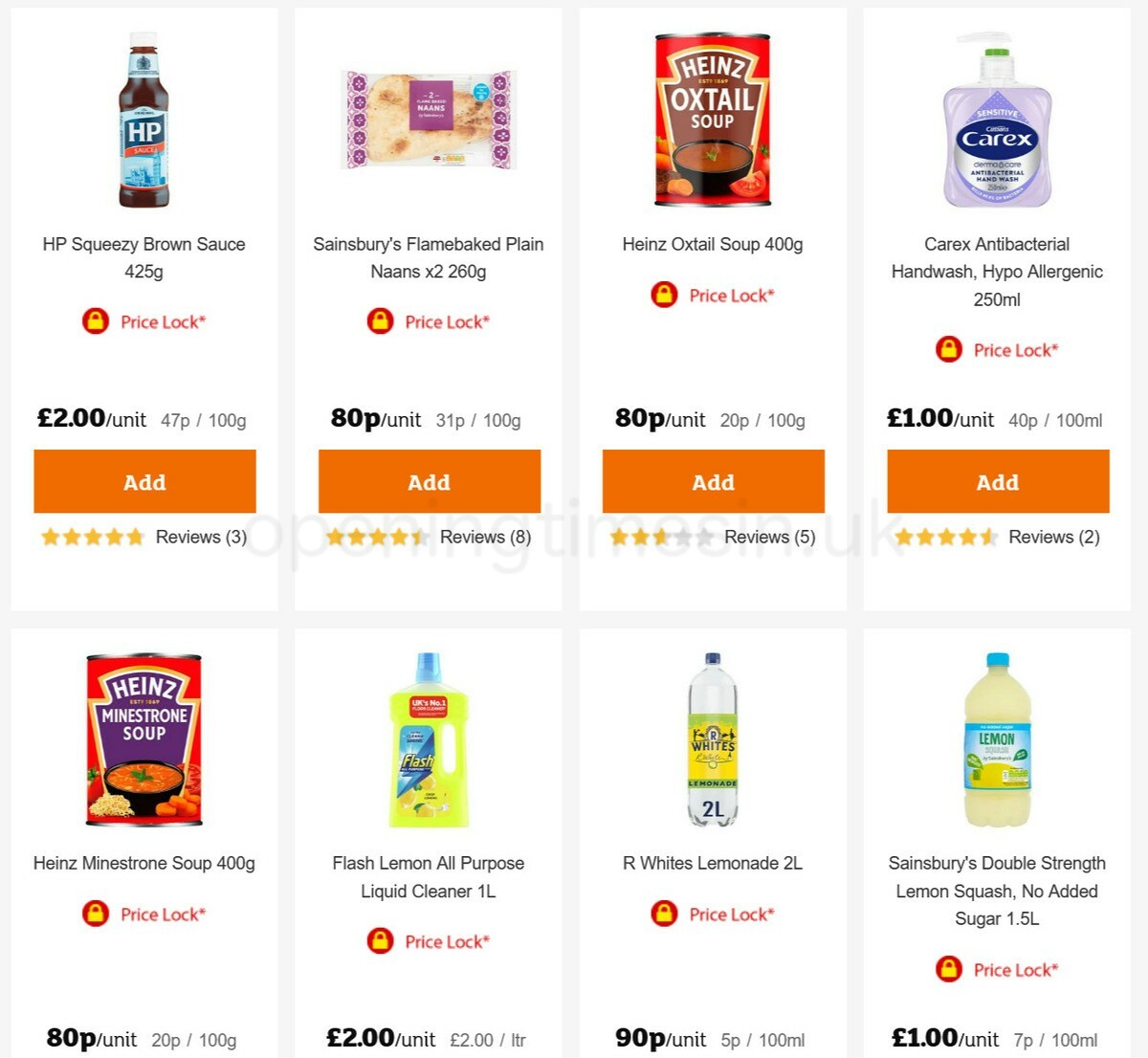The width and height of the screenshot is (1148, 1058).
Task: Select the R Whites Lemonade 2L product title
Action: (x=711, y=863)
